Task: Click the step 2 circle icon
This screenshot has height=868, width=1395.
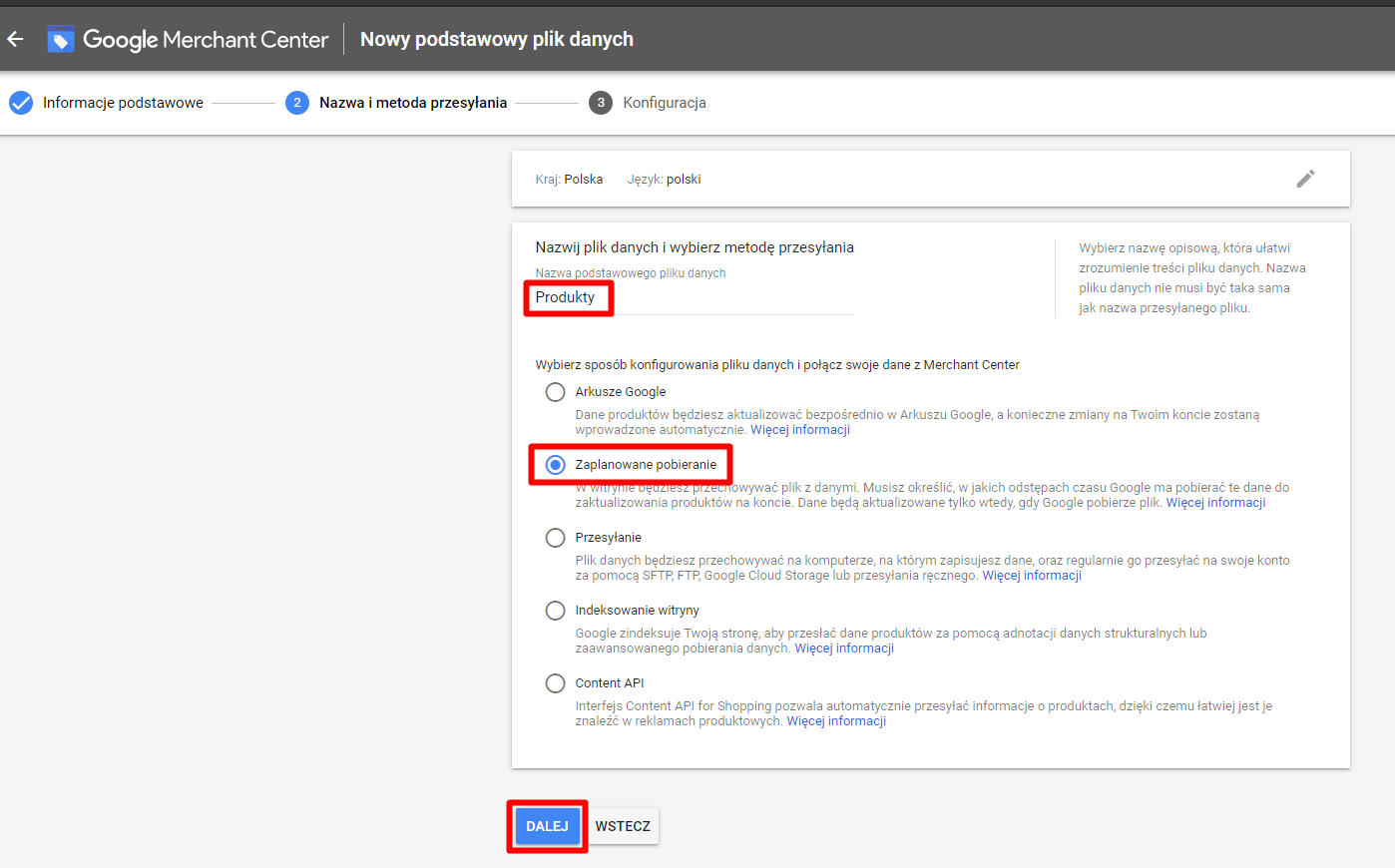Action: (297, 103)
